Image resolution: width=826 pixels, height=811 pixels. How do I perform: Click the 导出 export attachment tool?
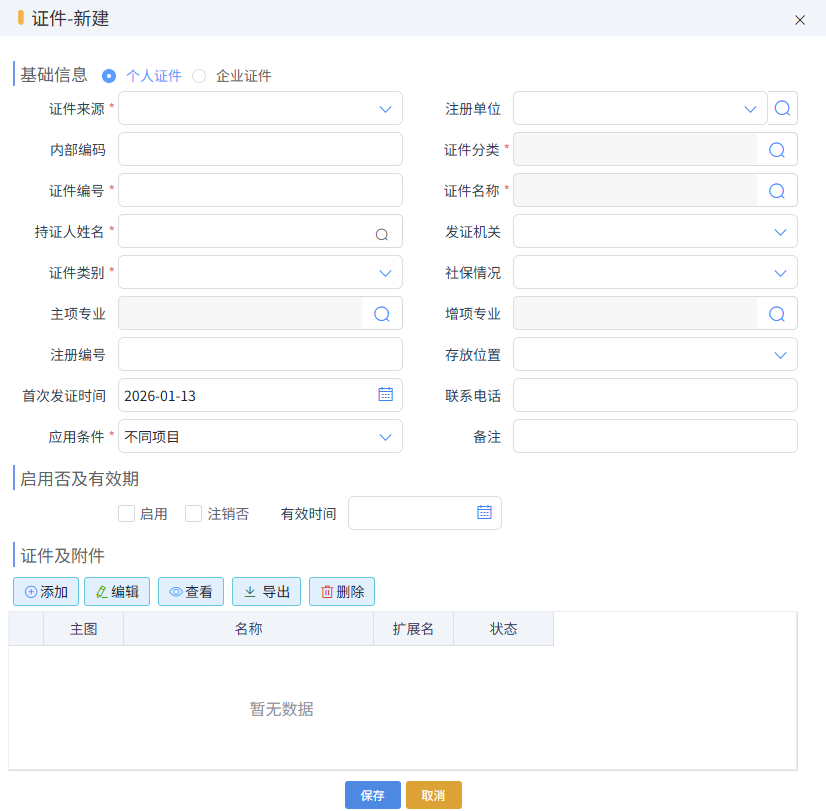266,591
